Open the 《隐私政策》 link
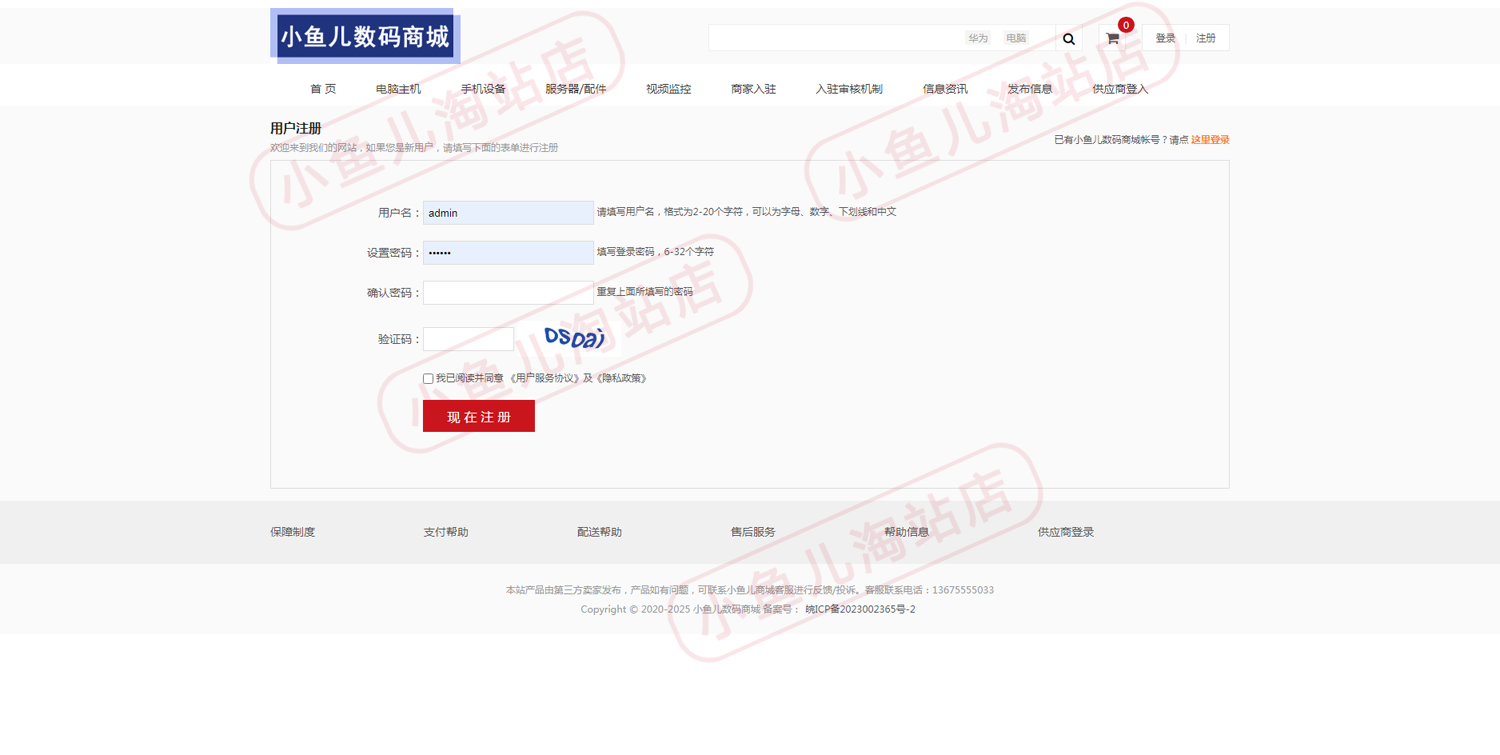Screen dimensions: 1500x755 [x=621, y=379]
